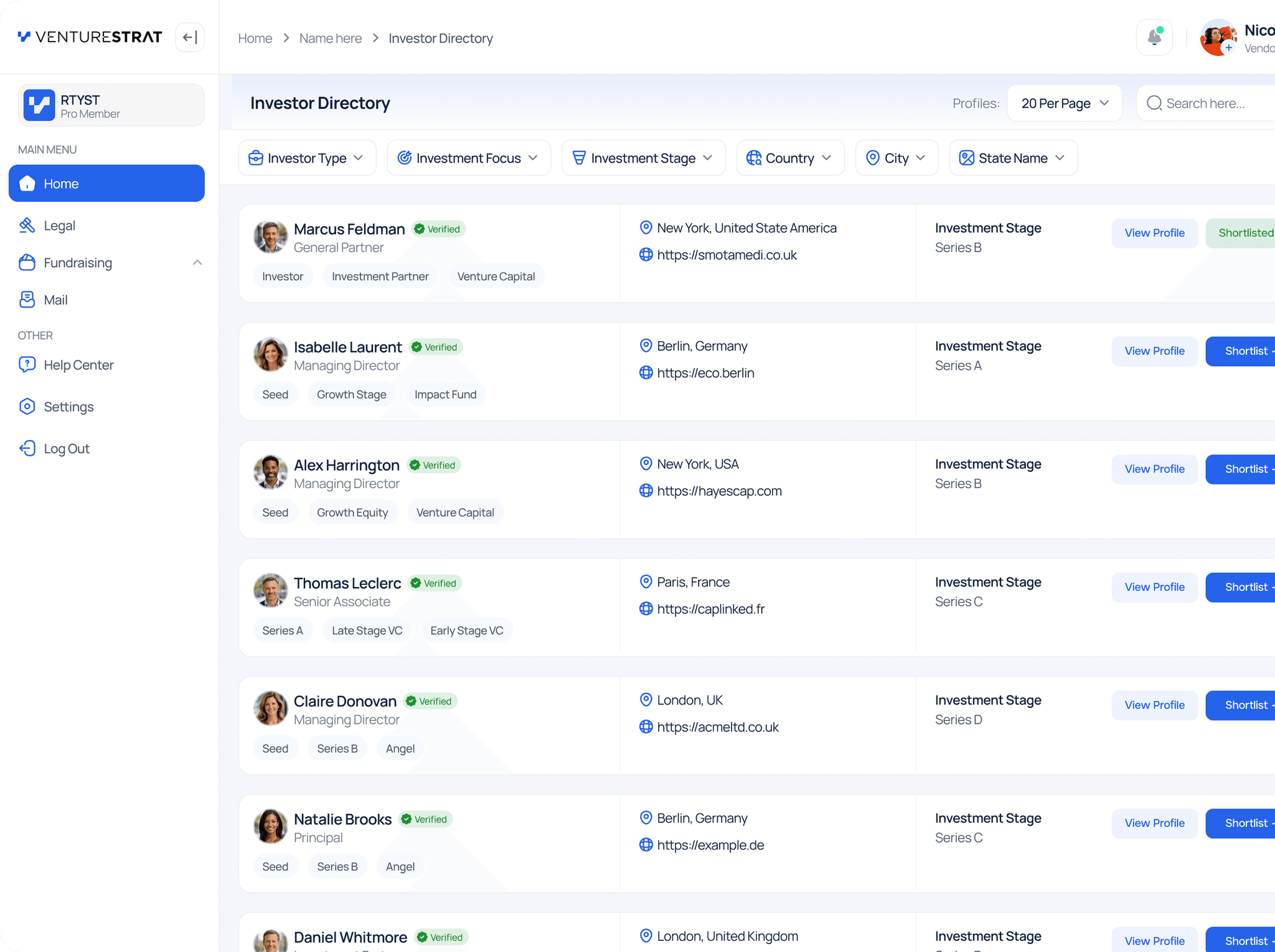Open the Investment Stage filter dropdown
The height and width of the screenshot is (952, 1275).
644,158
